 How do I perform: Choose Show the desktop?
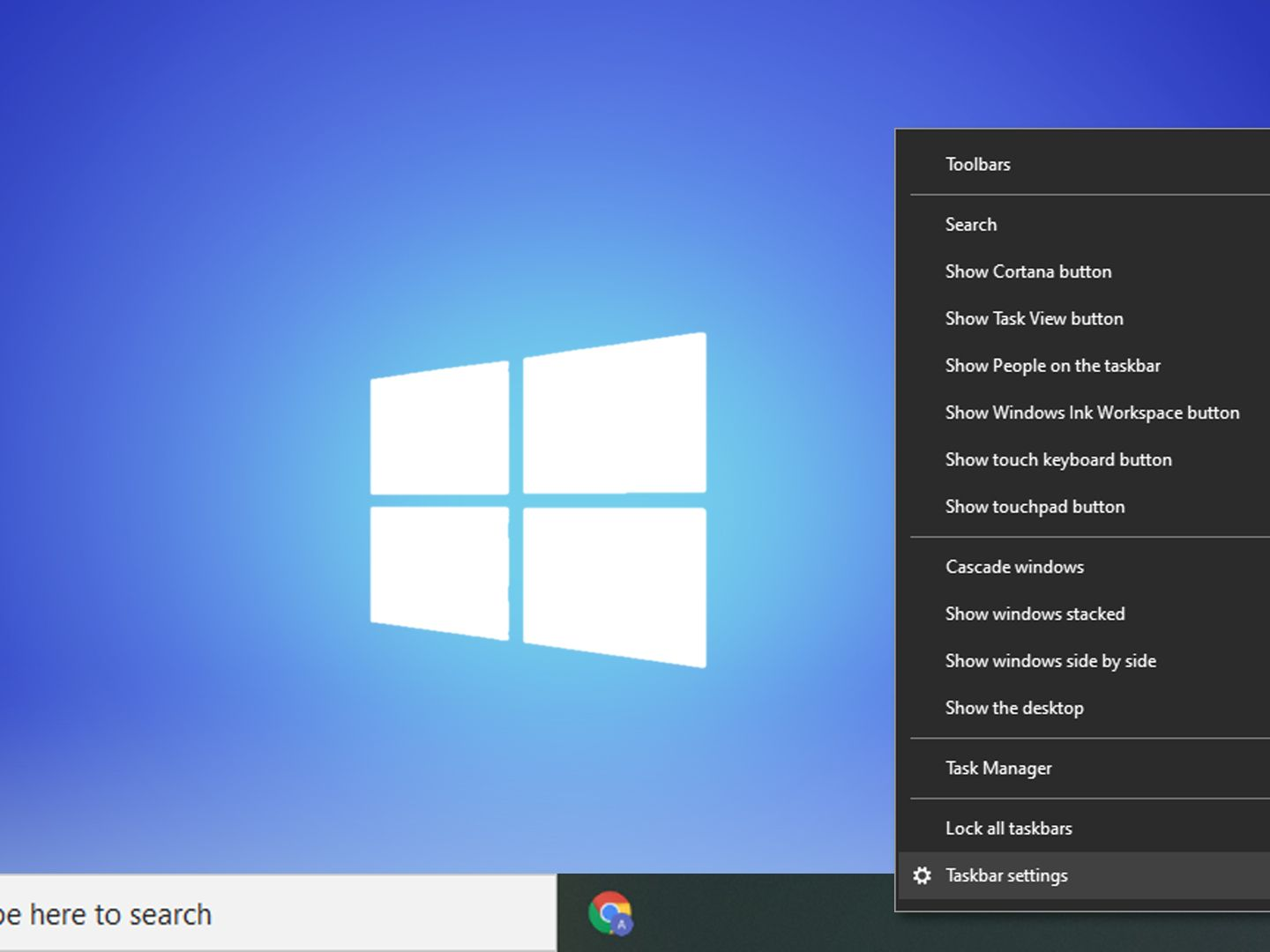pyautogui.click(x=1083, y=708)
